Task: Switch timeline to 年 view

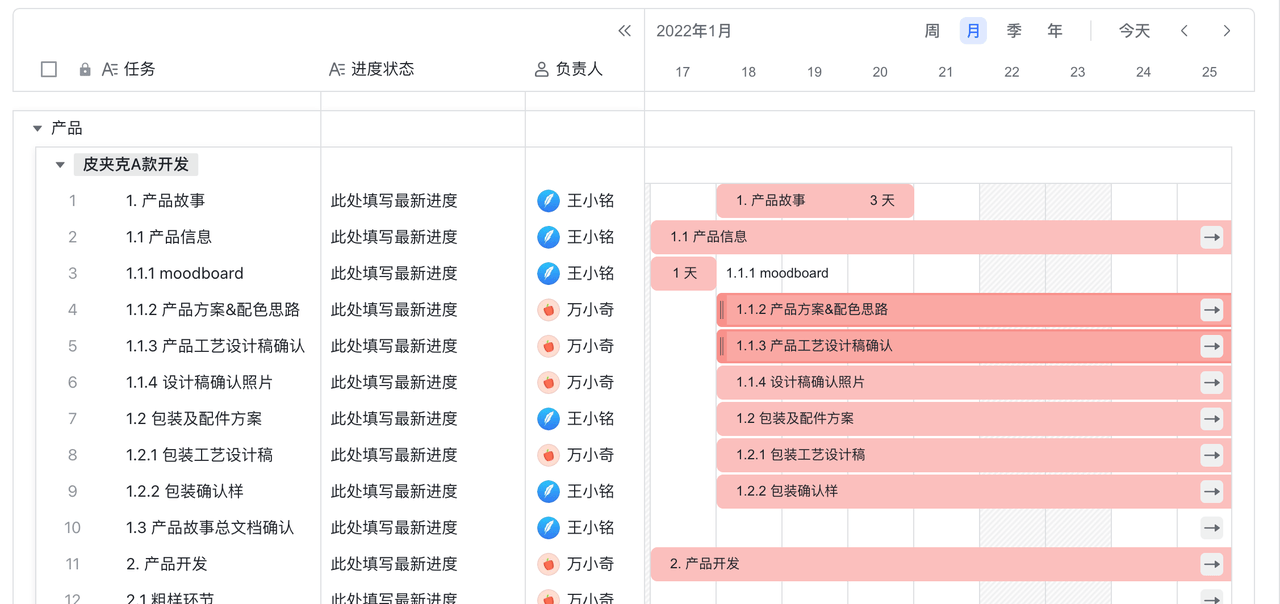Action: pos(1055,31)
